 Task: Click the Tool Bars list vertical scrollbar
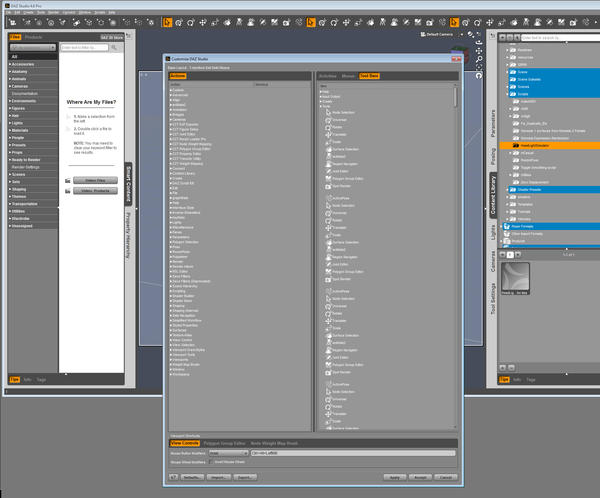(x=455, y=97)
